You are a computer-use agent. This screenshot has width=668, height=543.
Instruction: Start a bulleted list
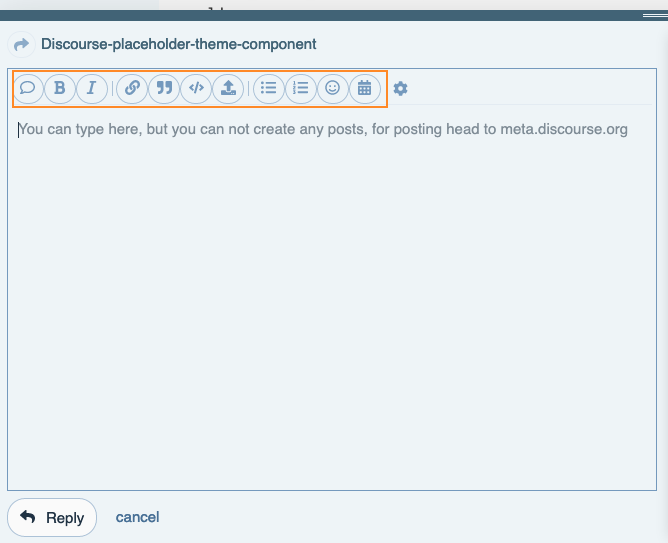click(x=268, y=88)
